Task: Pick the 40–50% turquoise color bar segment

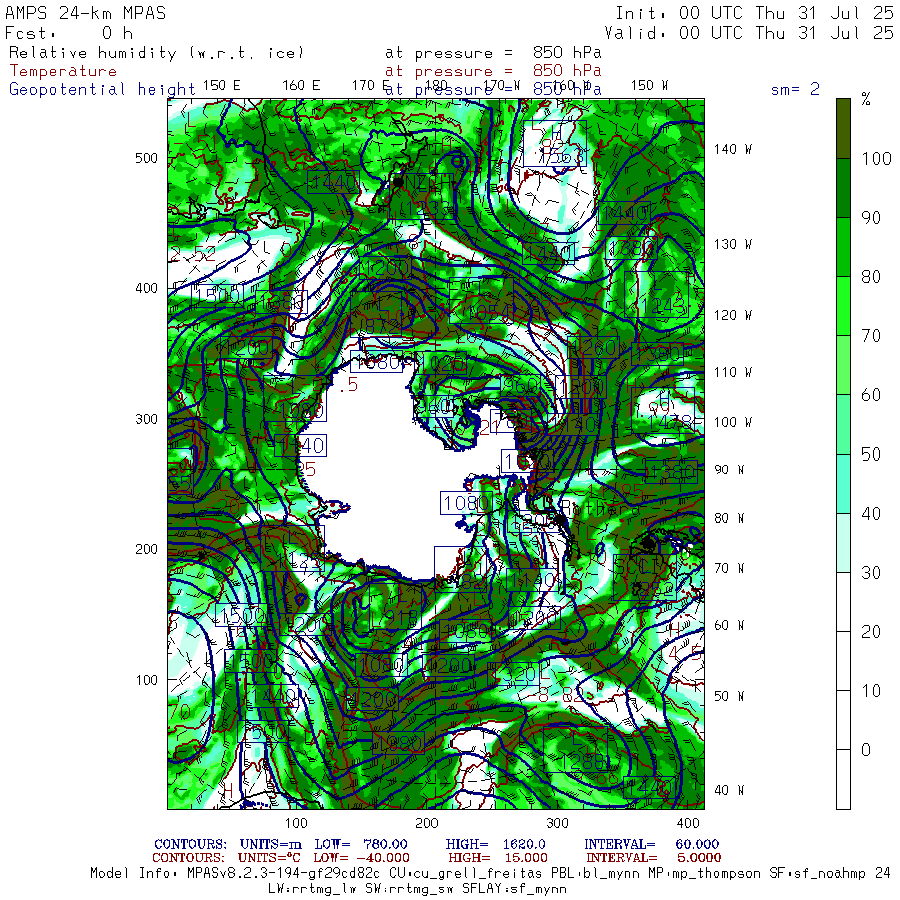Action: coord(843,483)
